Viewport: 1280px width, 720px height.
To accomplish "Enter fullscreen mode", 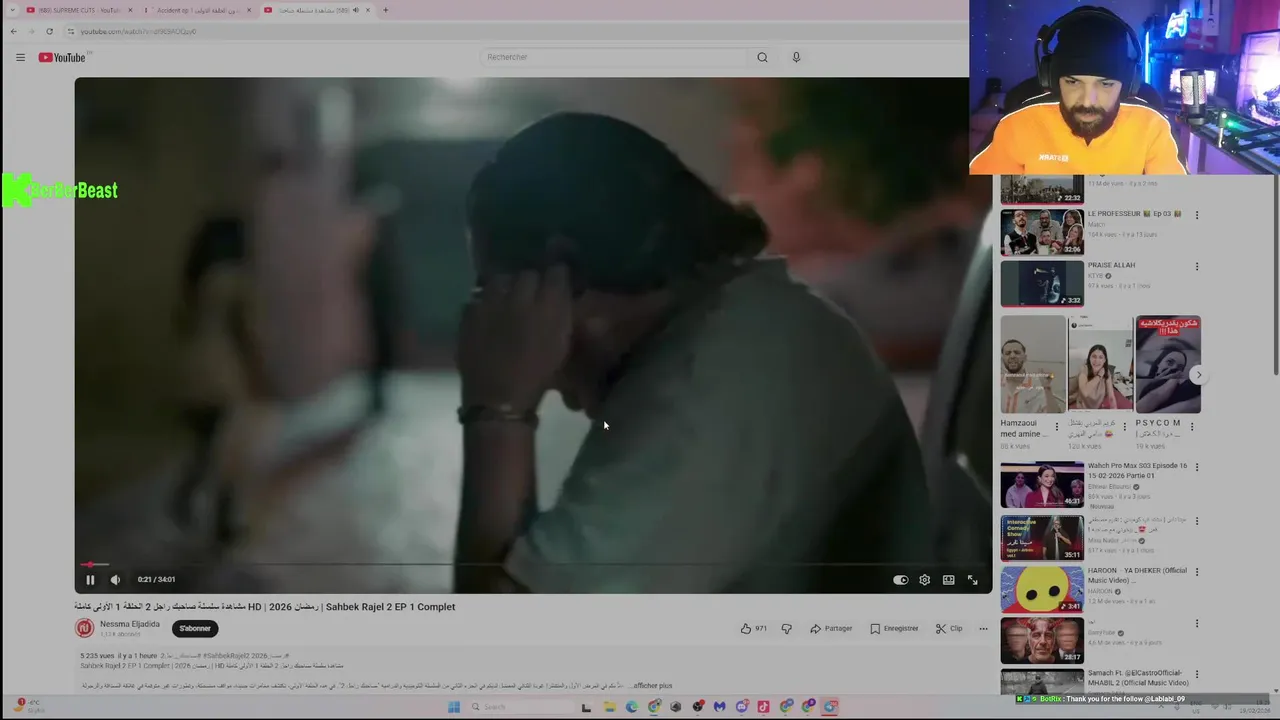I will (972, 579).
